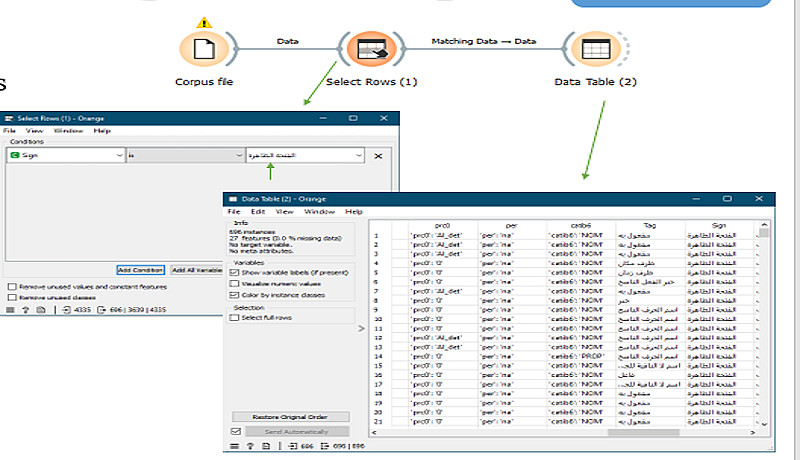Image resolution: width=800 pixels, height=460 pixels.
Task: Click the scroll-up arrow of the data table
Action: coord(764,224)
